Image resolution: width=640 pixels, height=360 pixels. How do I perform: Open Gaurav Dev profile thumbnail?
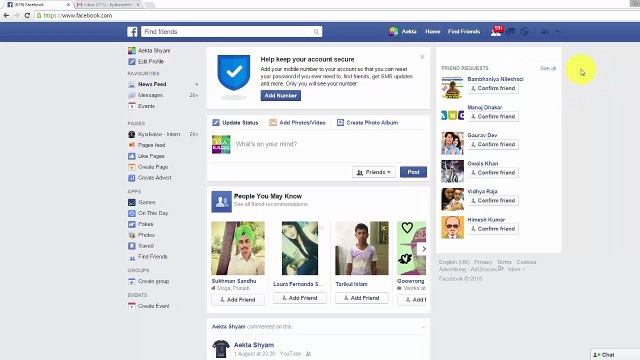coord(452,143)
